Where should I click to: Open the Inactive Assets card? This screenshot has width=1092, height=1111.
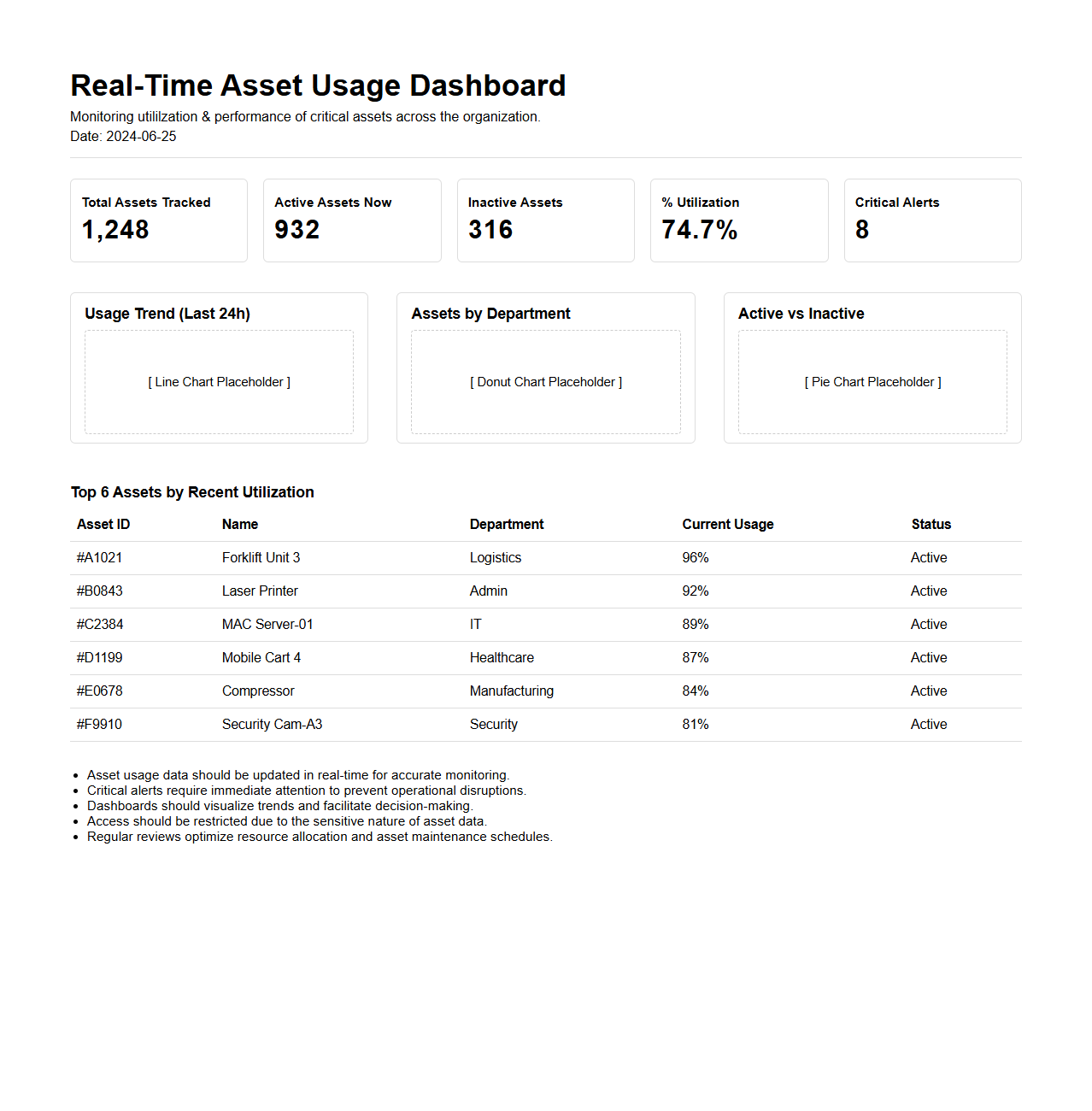pyautogui.click(x=545, y=220)
